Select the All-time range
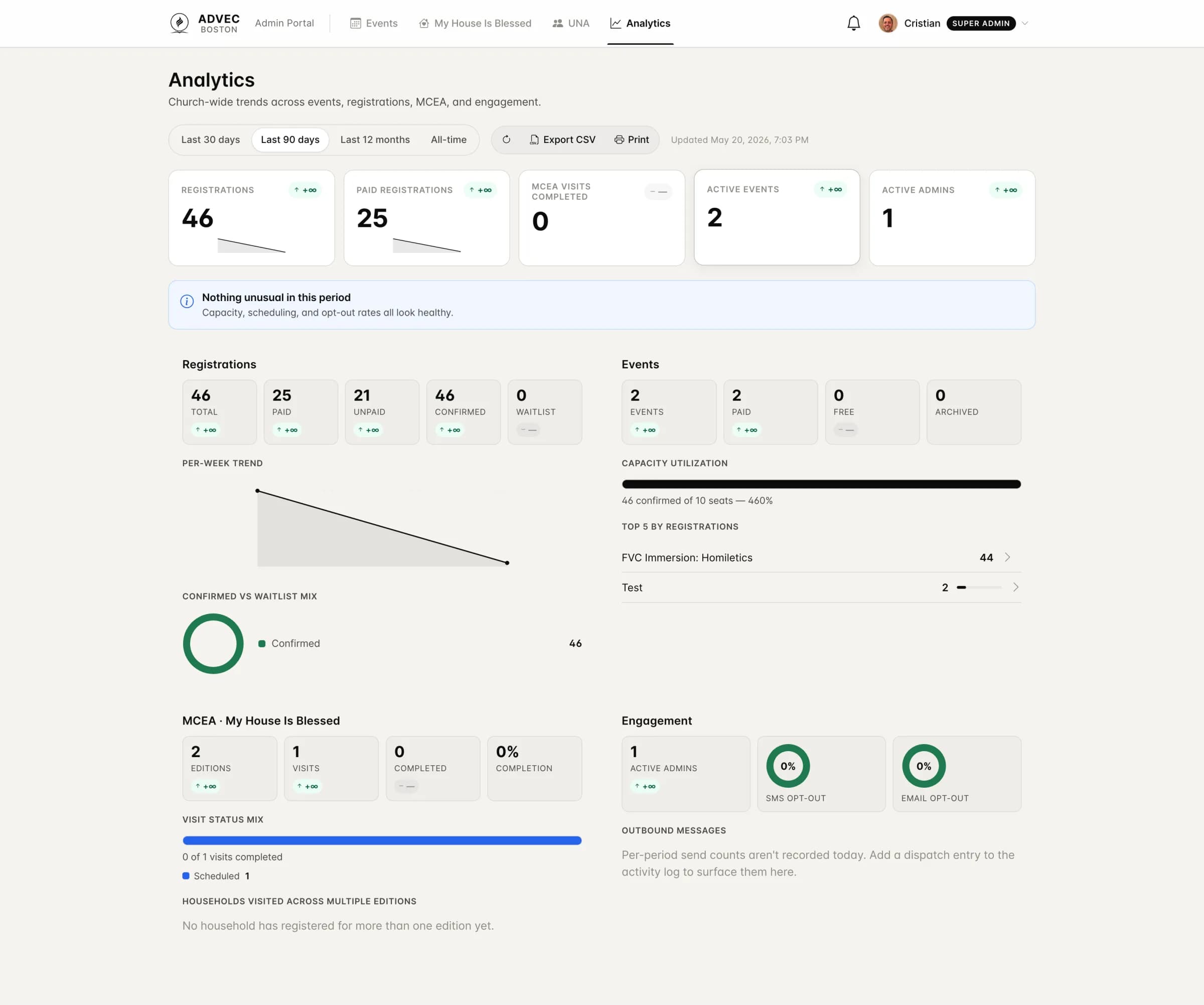 [448, 139]
